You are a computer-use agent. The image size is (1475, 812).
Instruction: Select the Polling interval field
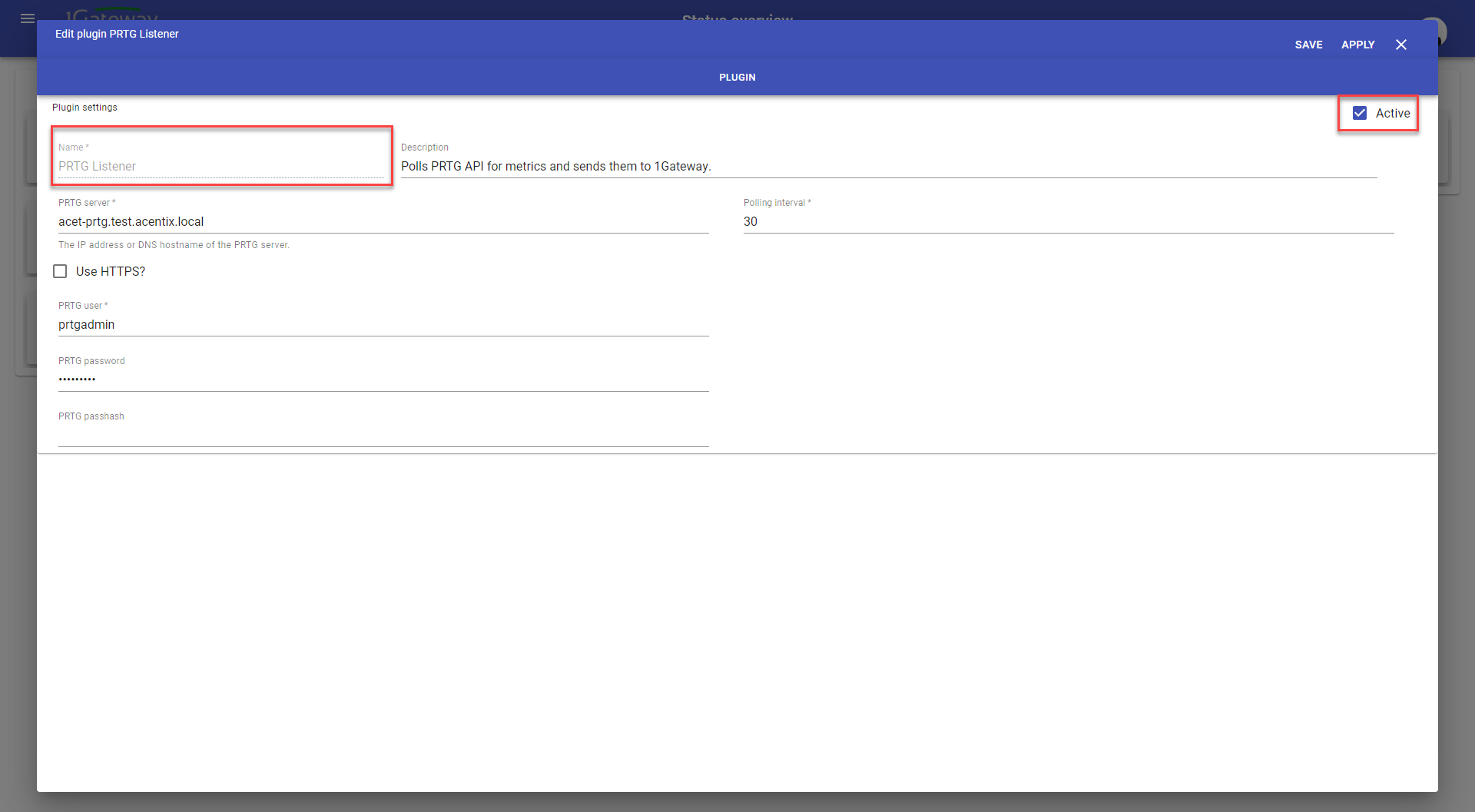(1068, 221)
